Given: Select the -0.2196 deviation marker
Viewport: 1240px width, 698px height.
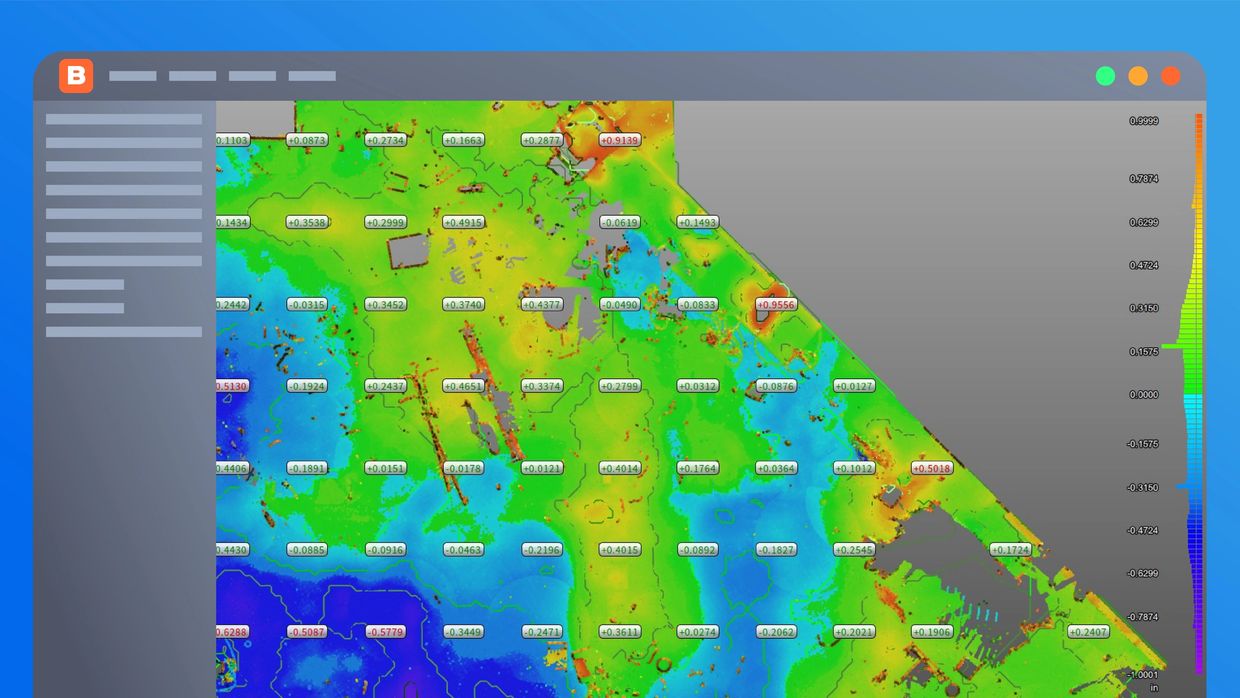Looking at the screenshot, I should coord(542,550).
